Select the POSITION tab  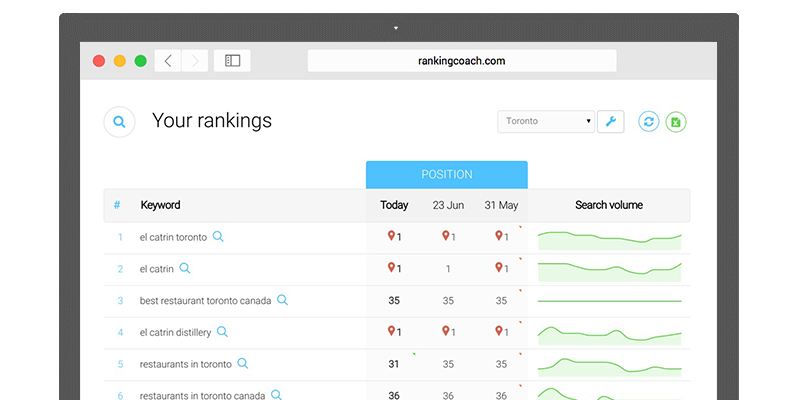click(x=446, y=174)
